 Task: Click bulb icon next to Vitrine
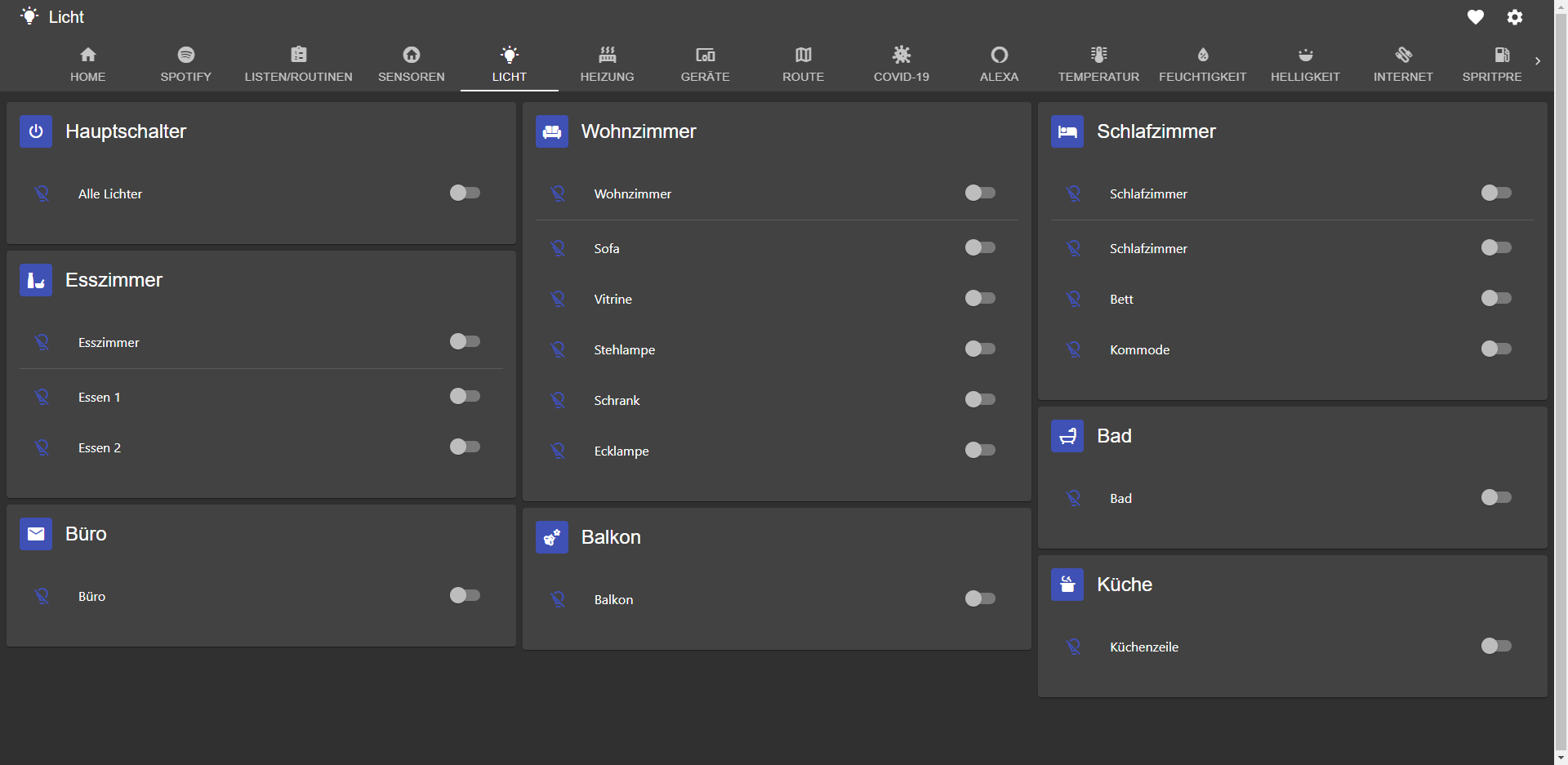[x=559, y=299]
